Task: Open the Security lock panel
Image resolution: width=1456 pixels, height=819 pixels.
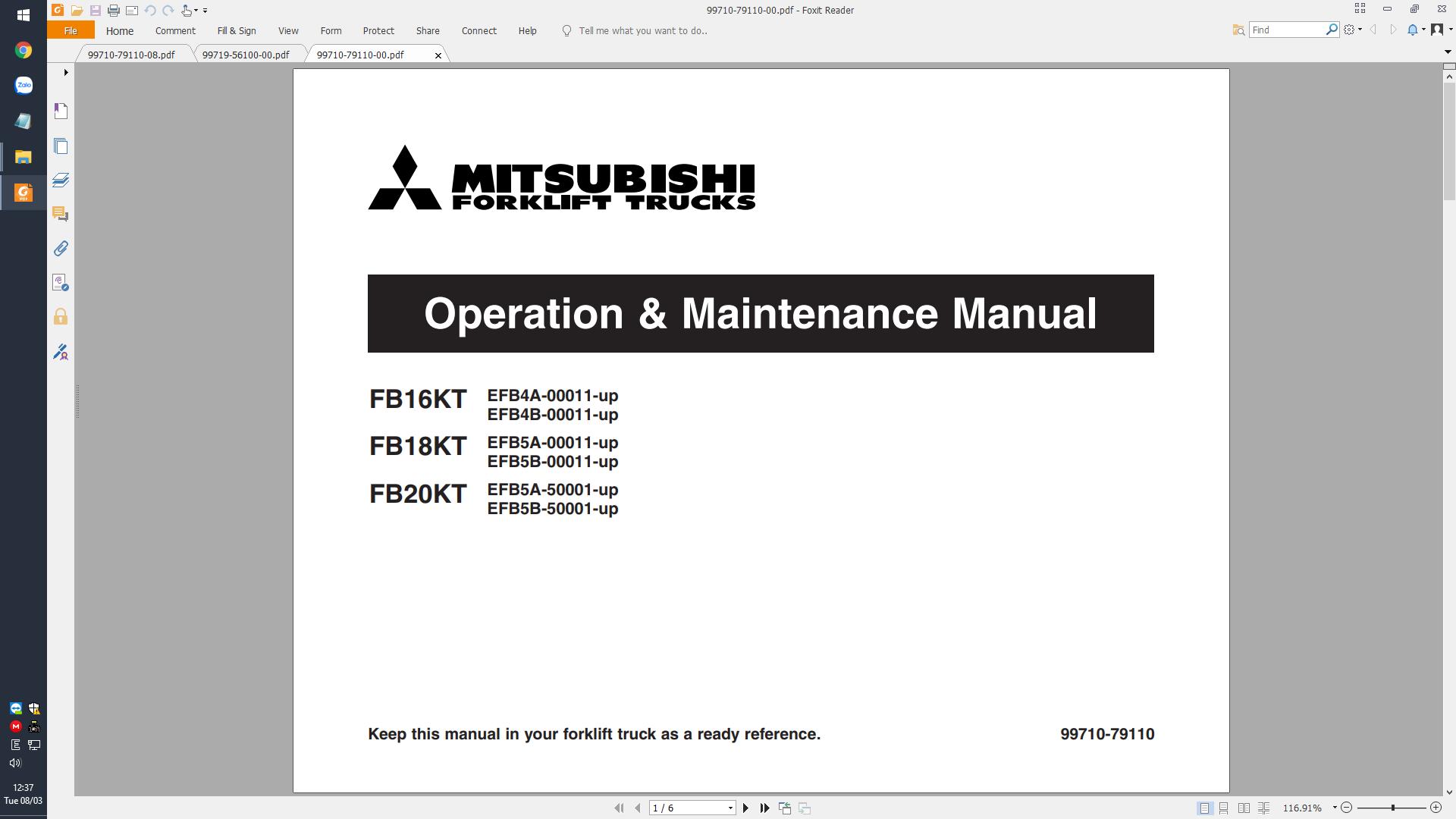Action: pos(61,317)
